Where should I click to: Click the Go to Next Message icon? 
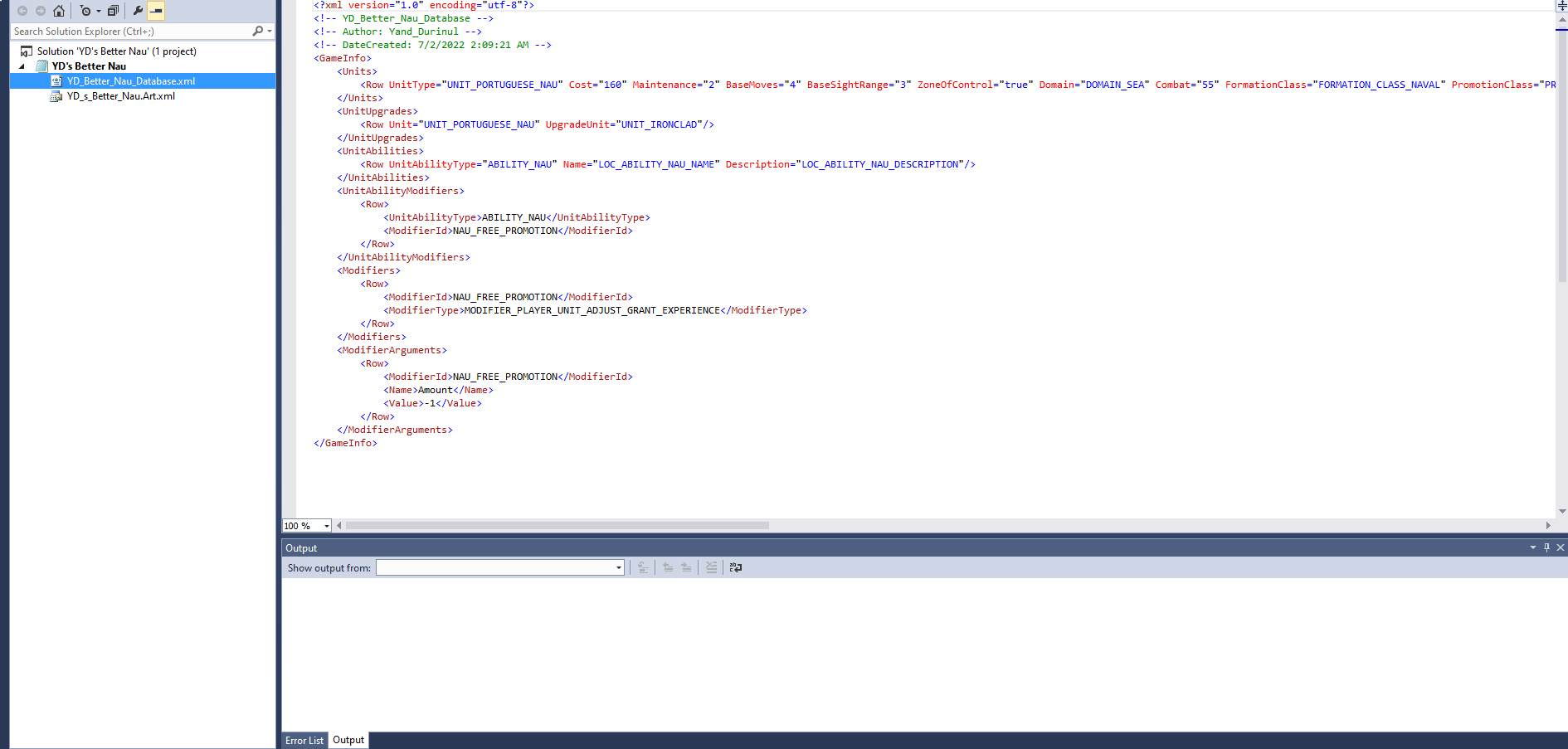point(686,567)
